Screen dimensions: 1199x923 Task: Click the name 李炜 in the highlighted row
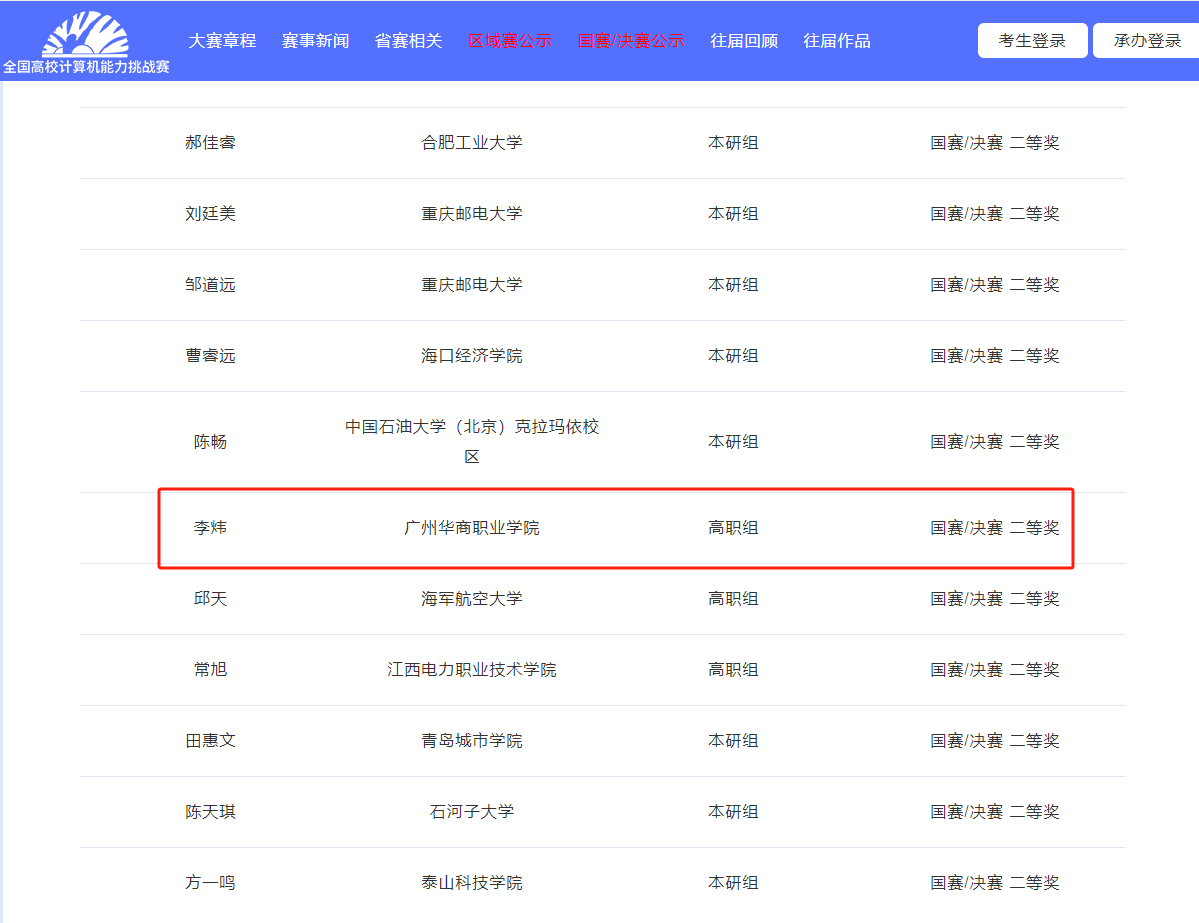pyautogui.click(x=210, y=527)
